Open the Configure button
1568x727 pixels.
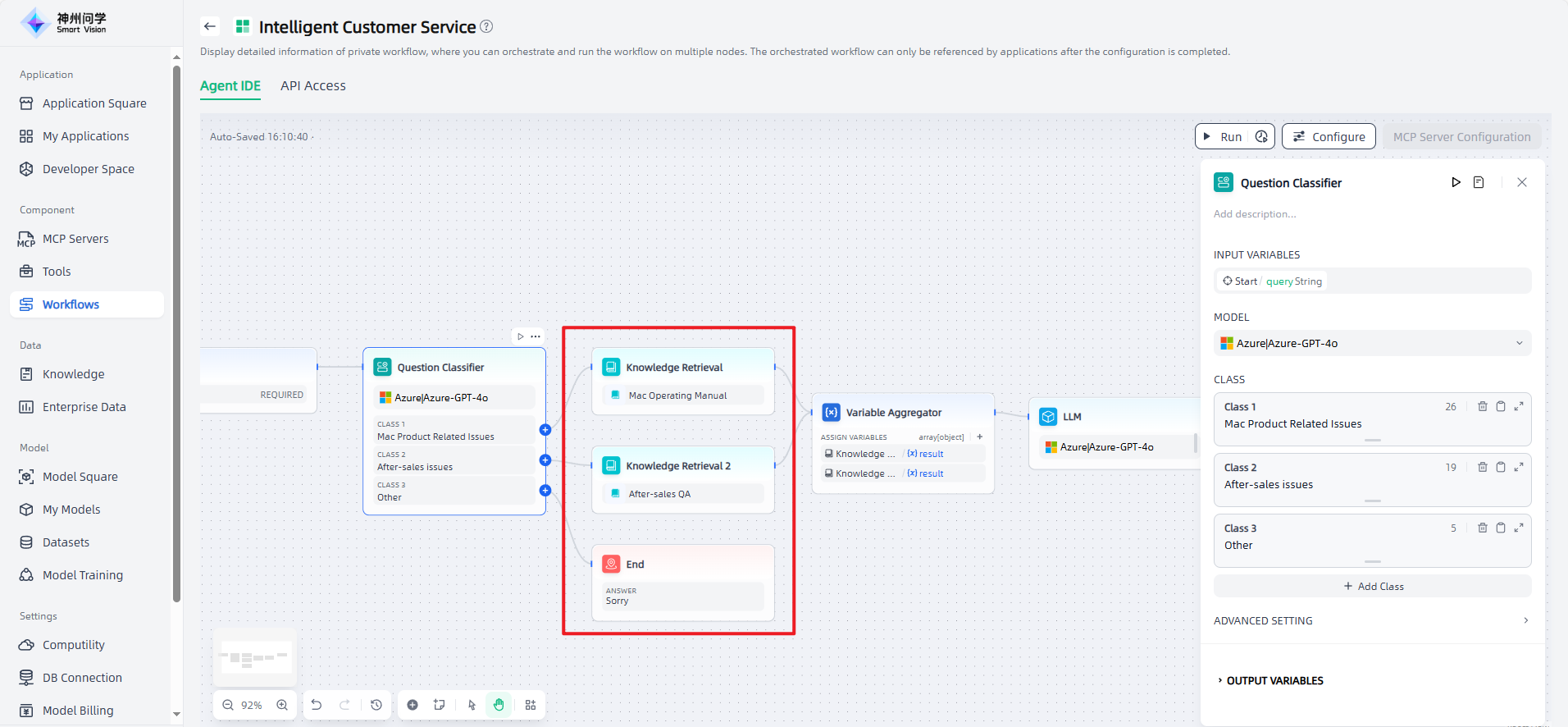(1329, 136)
